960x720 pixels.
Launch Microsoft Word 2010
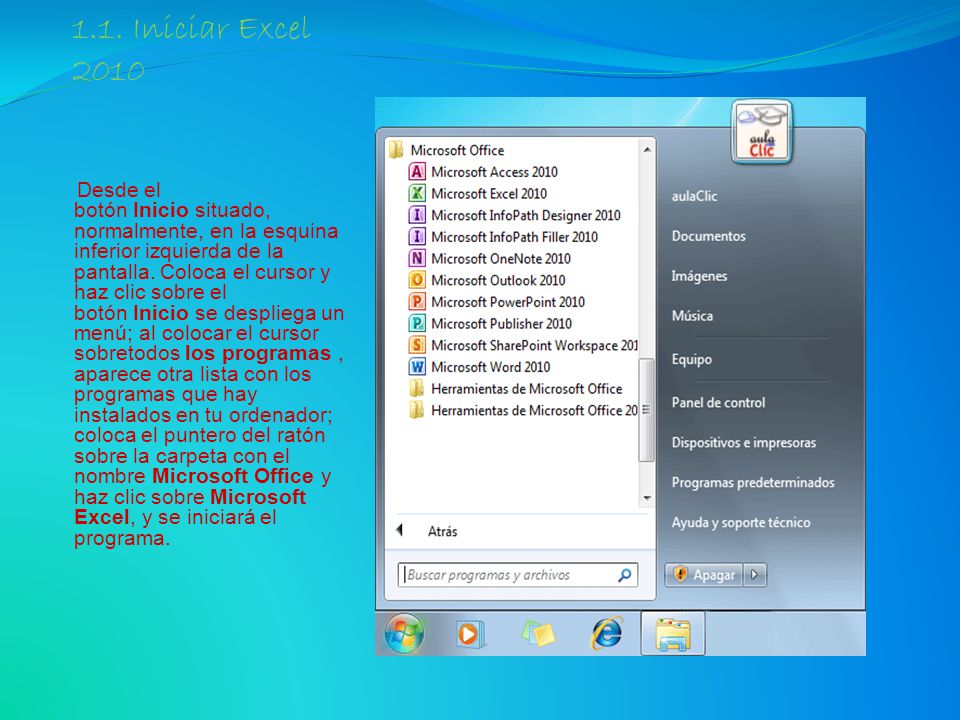pos(490,367)
